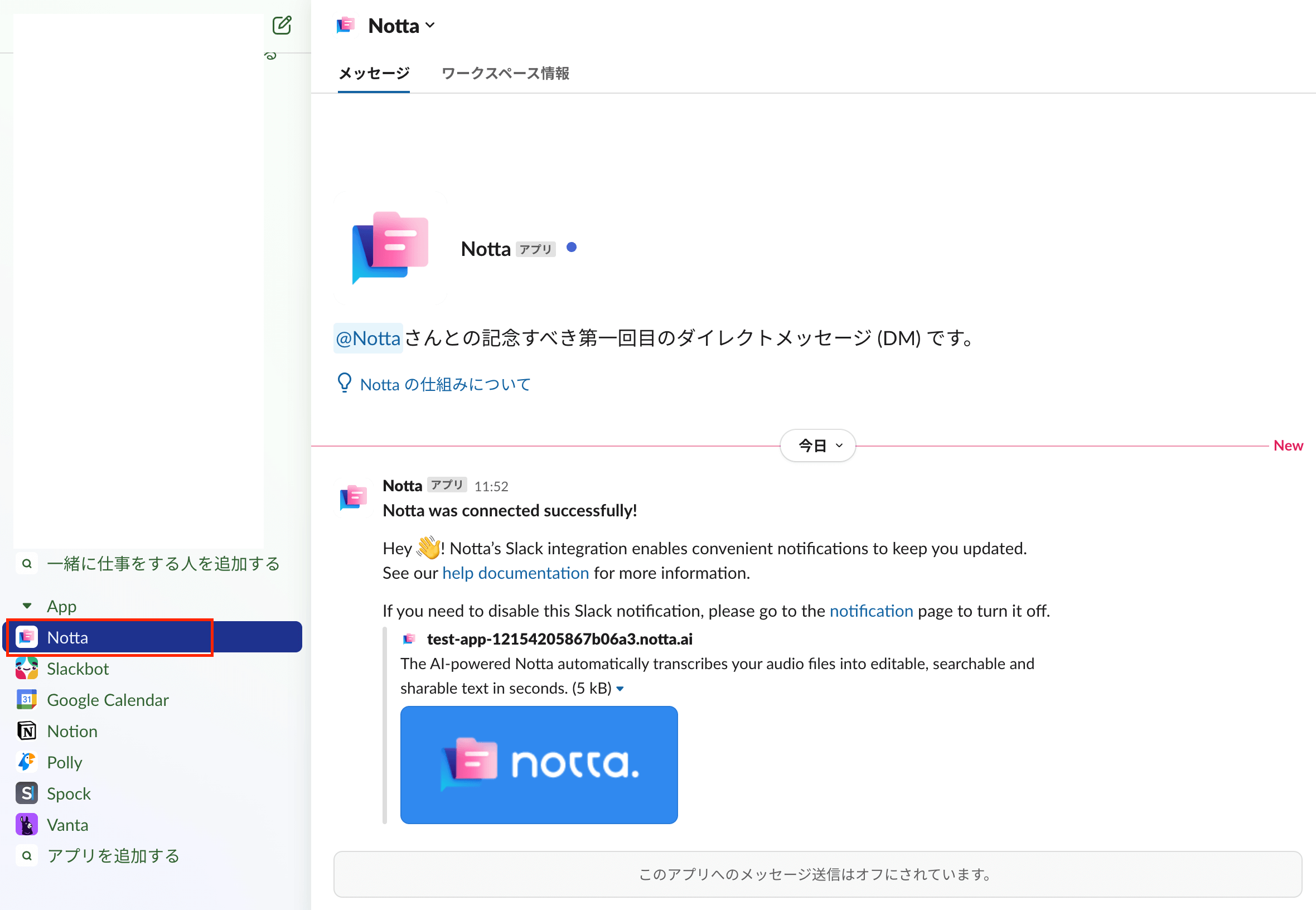Collapse the App section triangle

pyautogui.click(x=27, y=606)
